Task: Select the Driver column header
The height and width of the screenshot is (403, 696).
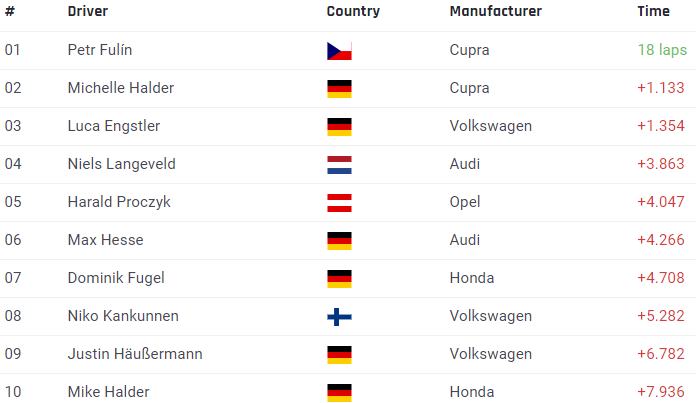Action: point(87,11)
